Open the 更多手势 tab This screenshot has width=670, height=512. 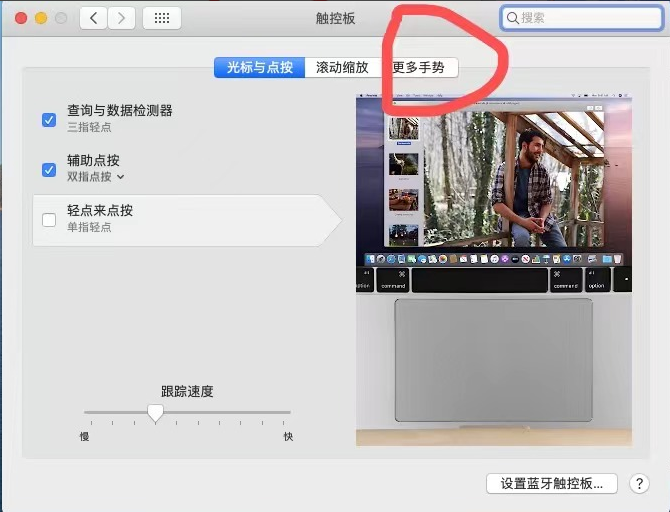click(x=419, y=68)
